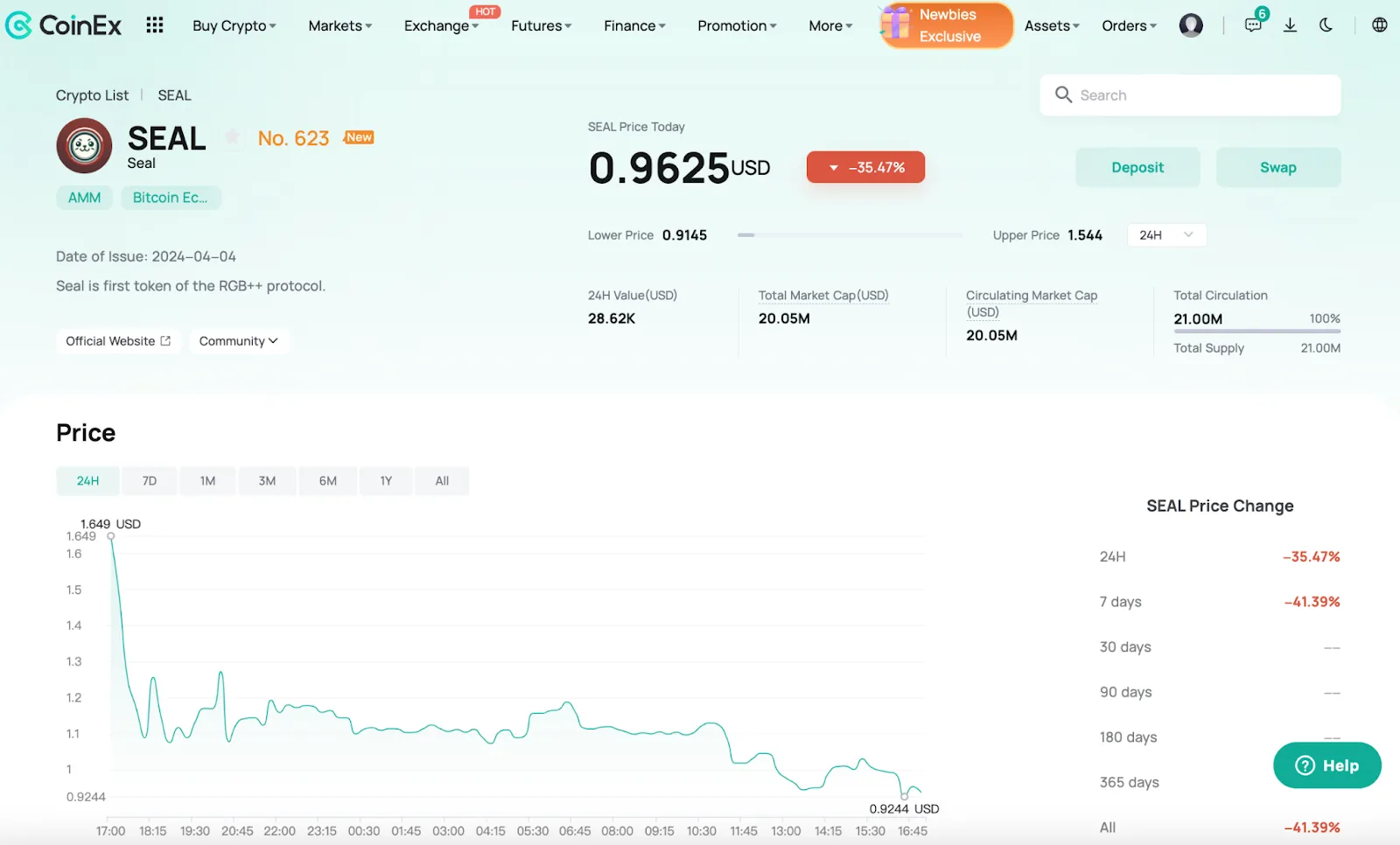Click the Bitcoin Ec... tag

(171, 198)
